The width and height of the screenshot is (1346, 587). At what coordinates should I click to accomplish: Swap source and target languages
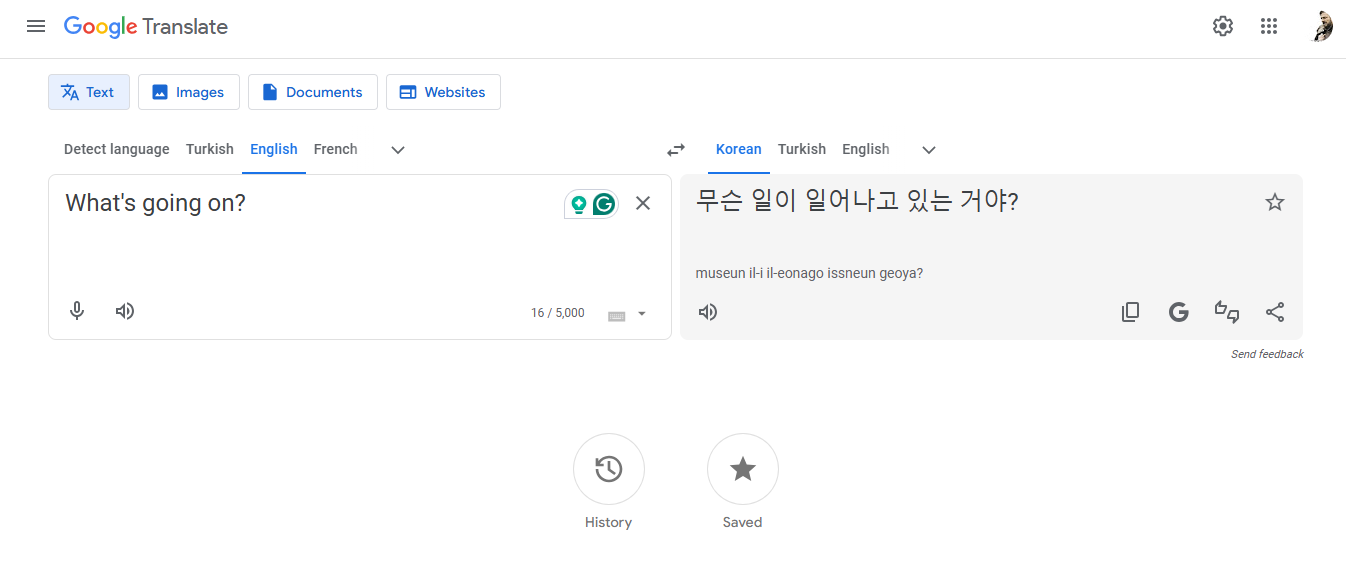pos(675,149)
